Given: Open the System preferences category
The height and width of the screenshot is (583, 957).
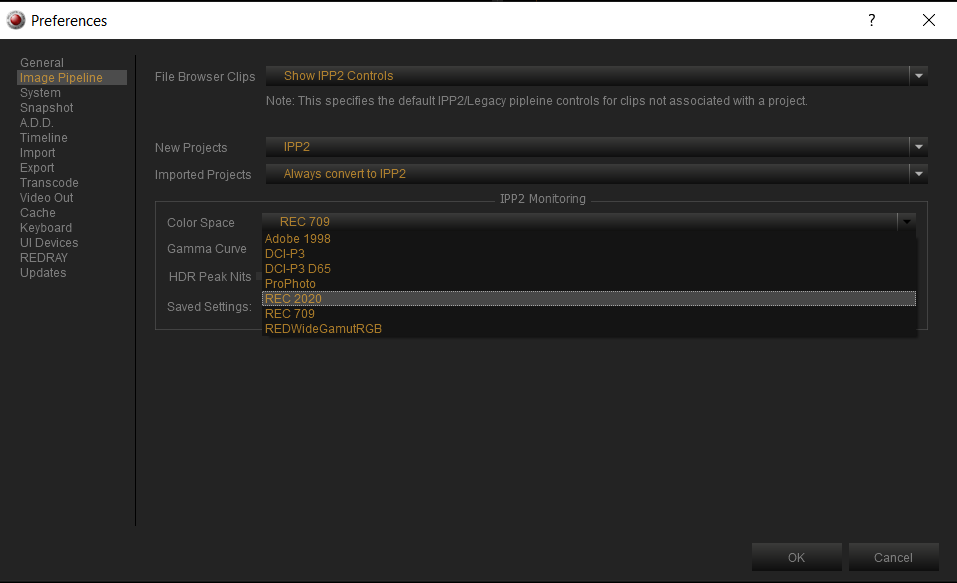Looking at the screenshot, I should coord(40,93).
